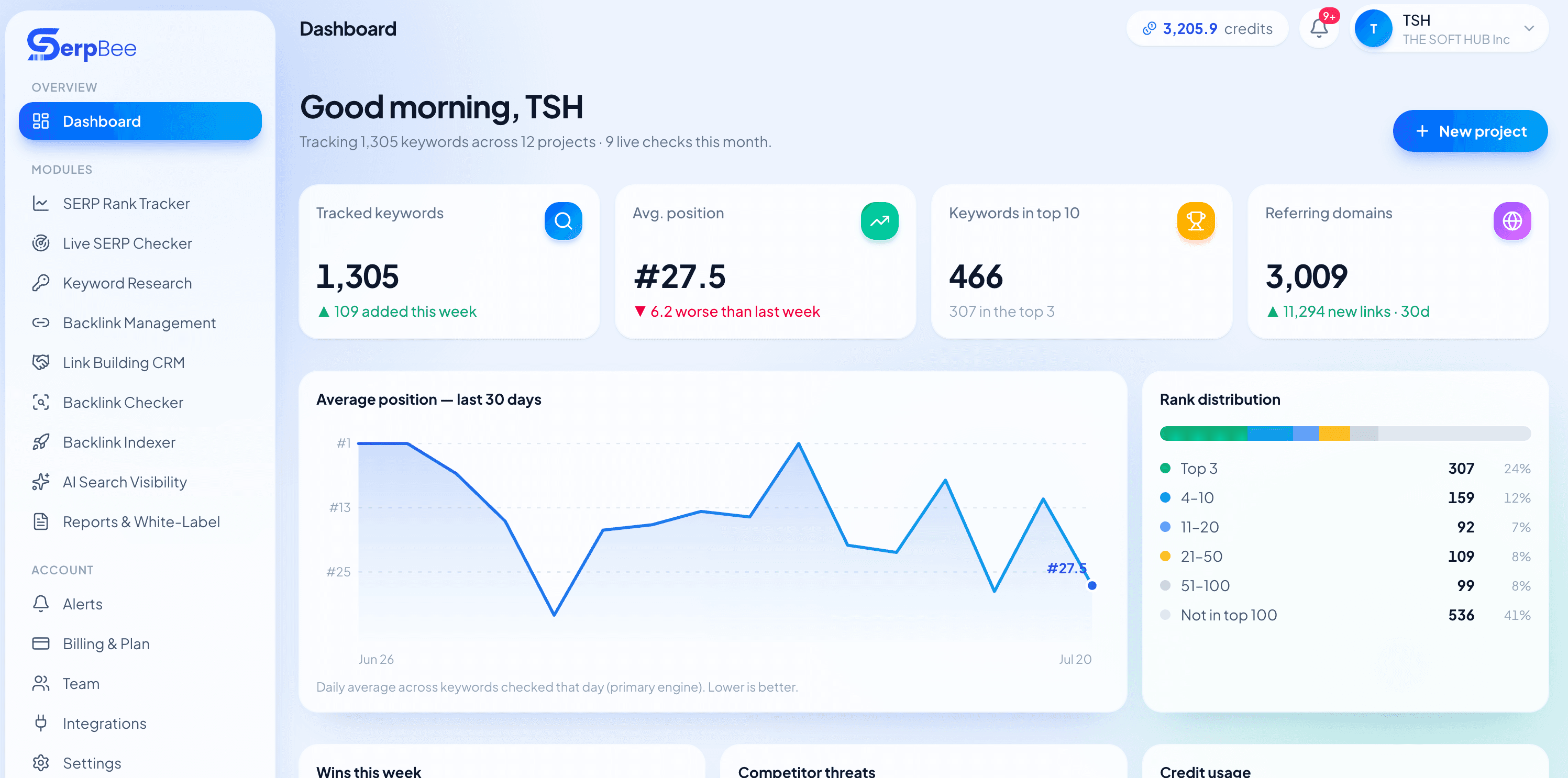This screenshot has width=1568, height=778.
Task: Click the Billing & Plan card icon
Action: point(41,643)
